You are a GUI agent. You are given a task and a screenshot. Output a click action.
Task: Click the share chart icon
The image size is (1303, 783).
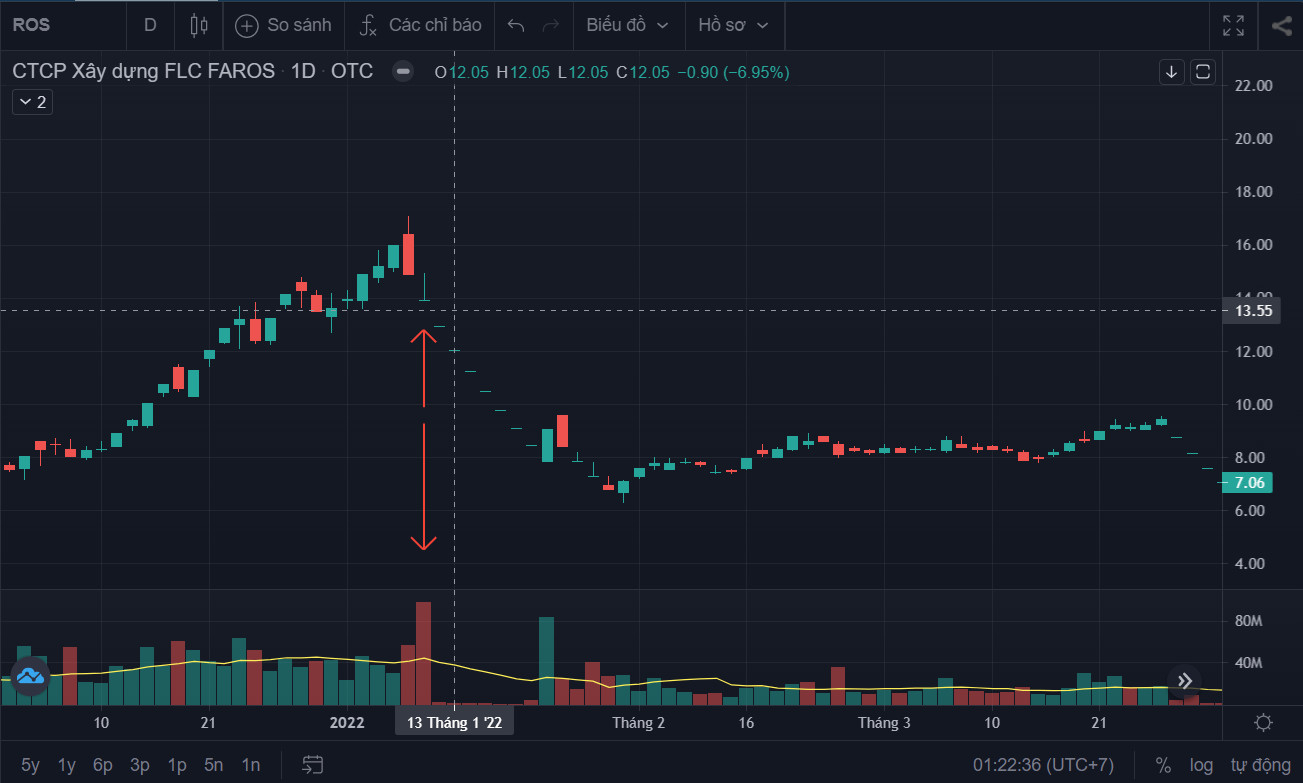click(1281, 25)
